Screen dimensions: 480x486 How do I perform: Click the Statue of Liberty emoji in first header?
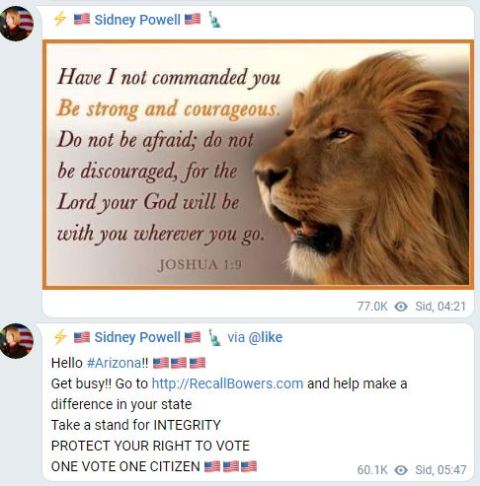(x=214, y=19)
